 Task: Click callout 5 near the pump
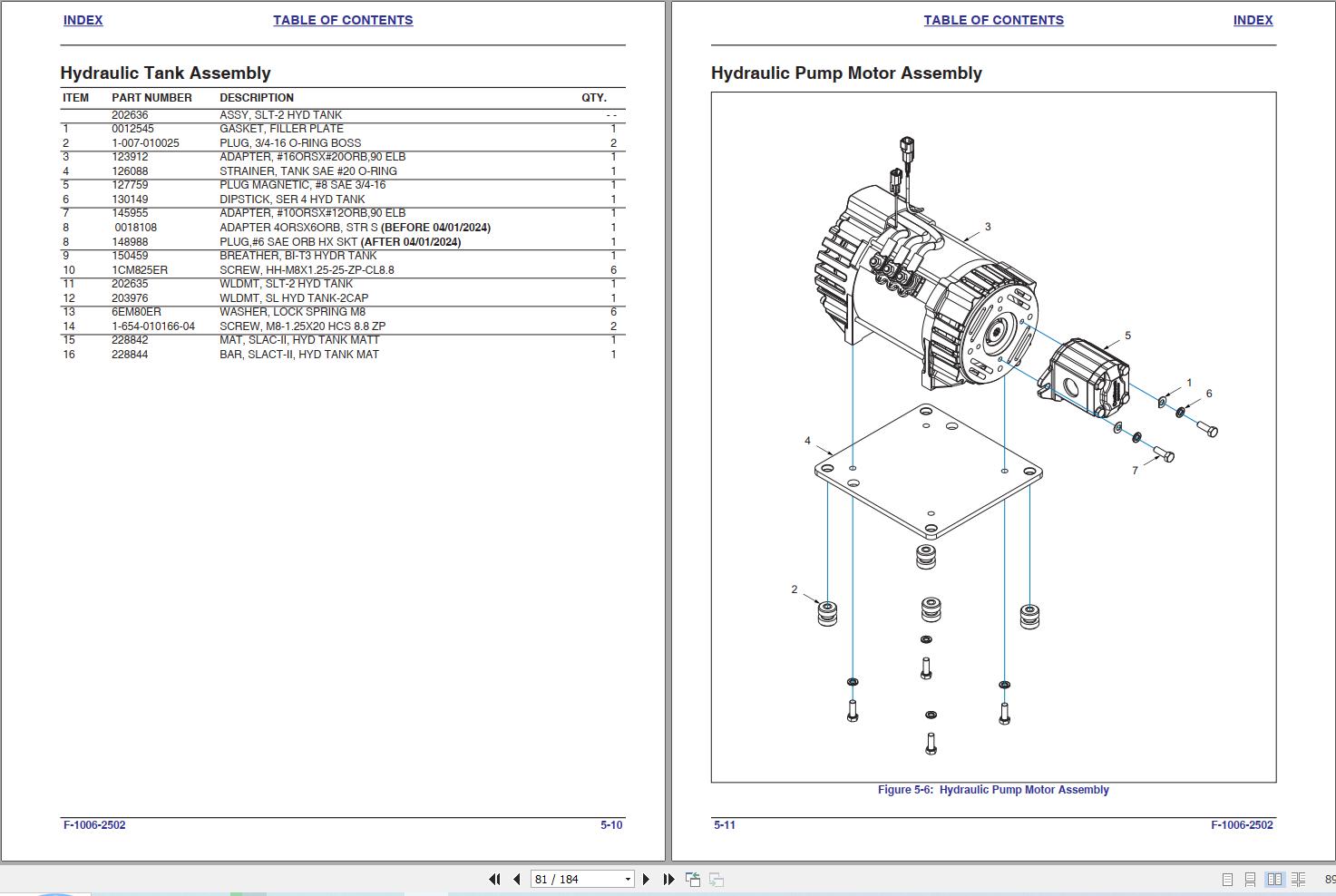[x=1127, y=336]
